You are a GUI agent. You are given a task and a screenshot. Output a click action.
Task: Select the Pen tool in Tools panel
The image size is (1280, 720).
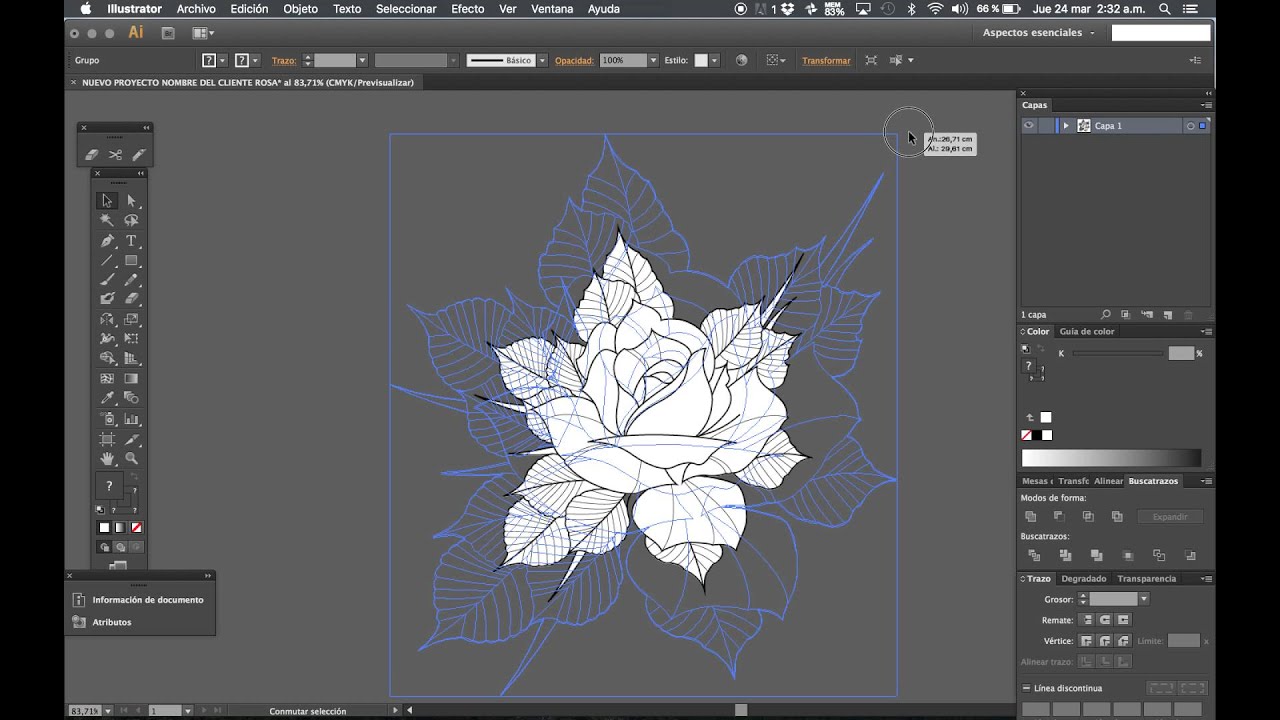tap(107, 241)
